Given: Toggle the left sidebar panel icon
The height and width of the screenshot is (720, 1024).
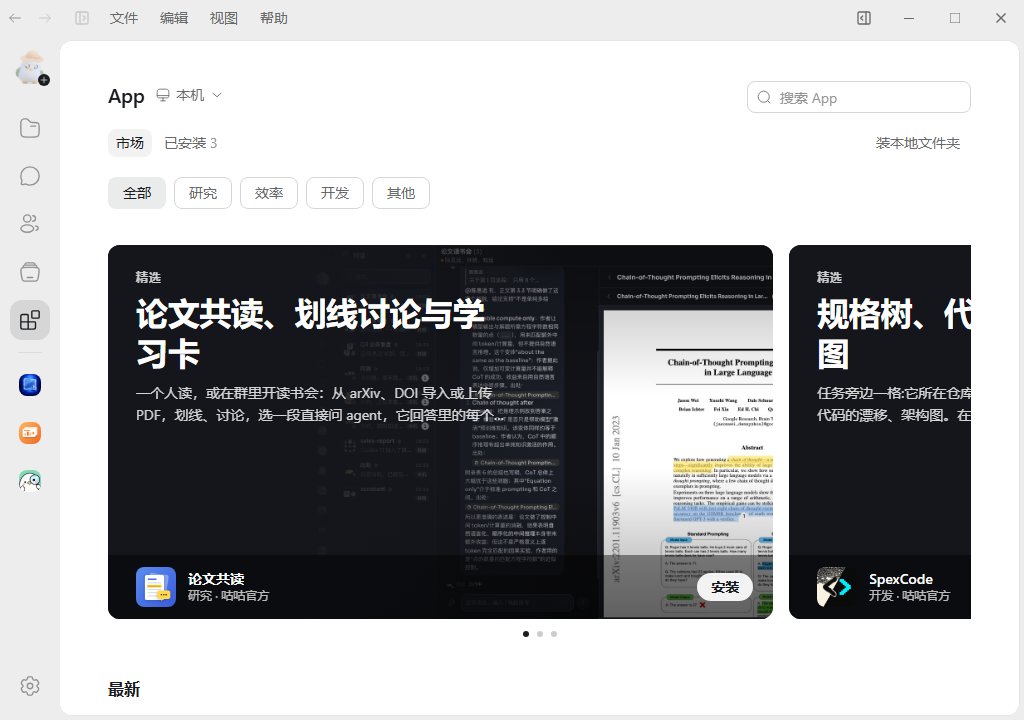Looking at the screenshot, I should 82,18.
